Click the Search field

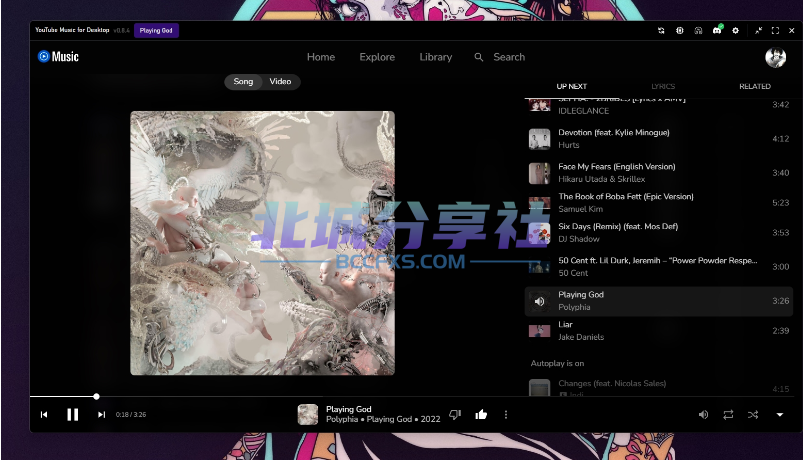point(509,57)
